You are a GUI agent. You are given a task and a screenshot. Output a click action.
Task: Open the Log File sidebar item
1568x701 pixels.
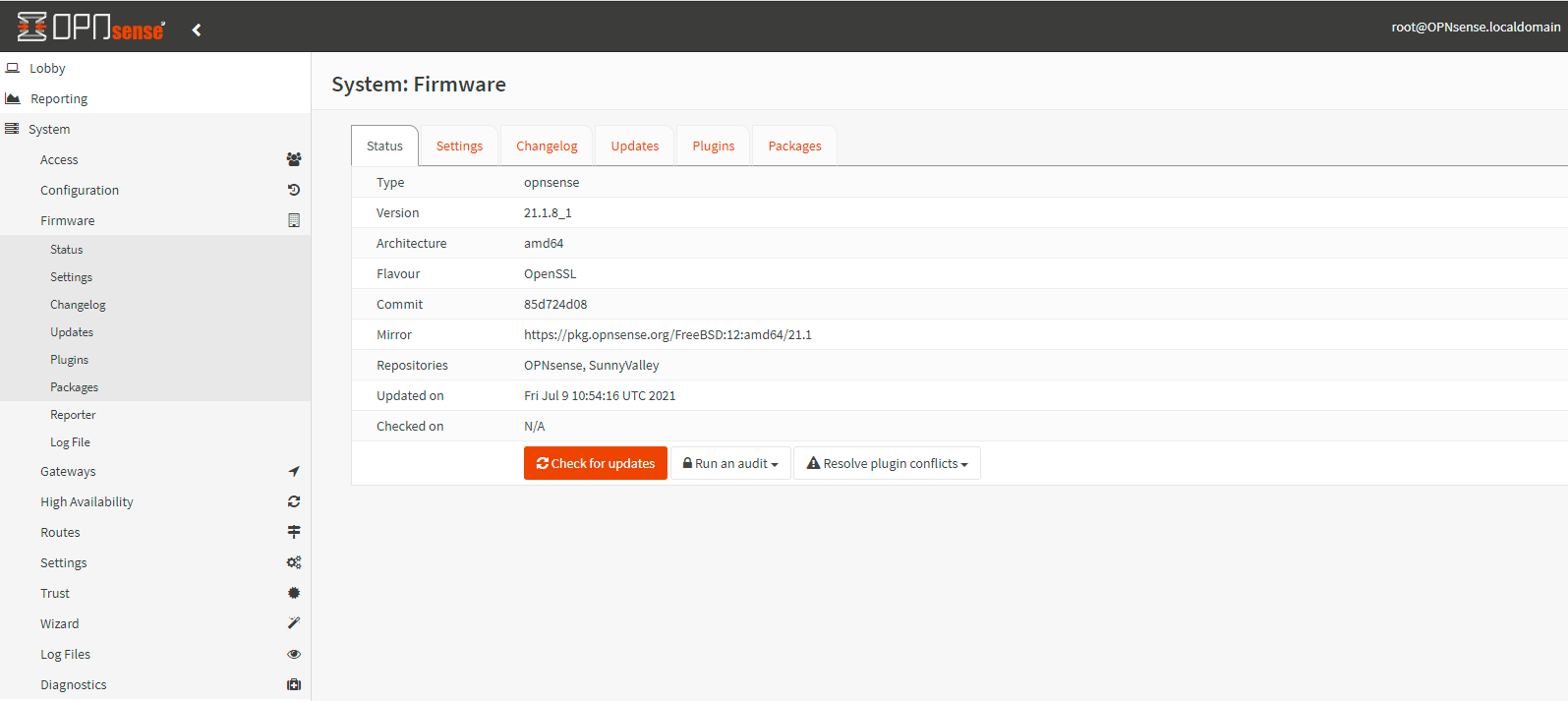(155, 442)
